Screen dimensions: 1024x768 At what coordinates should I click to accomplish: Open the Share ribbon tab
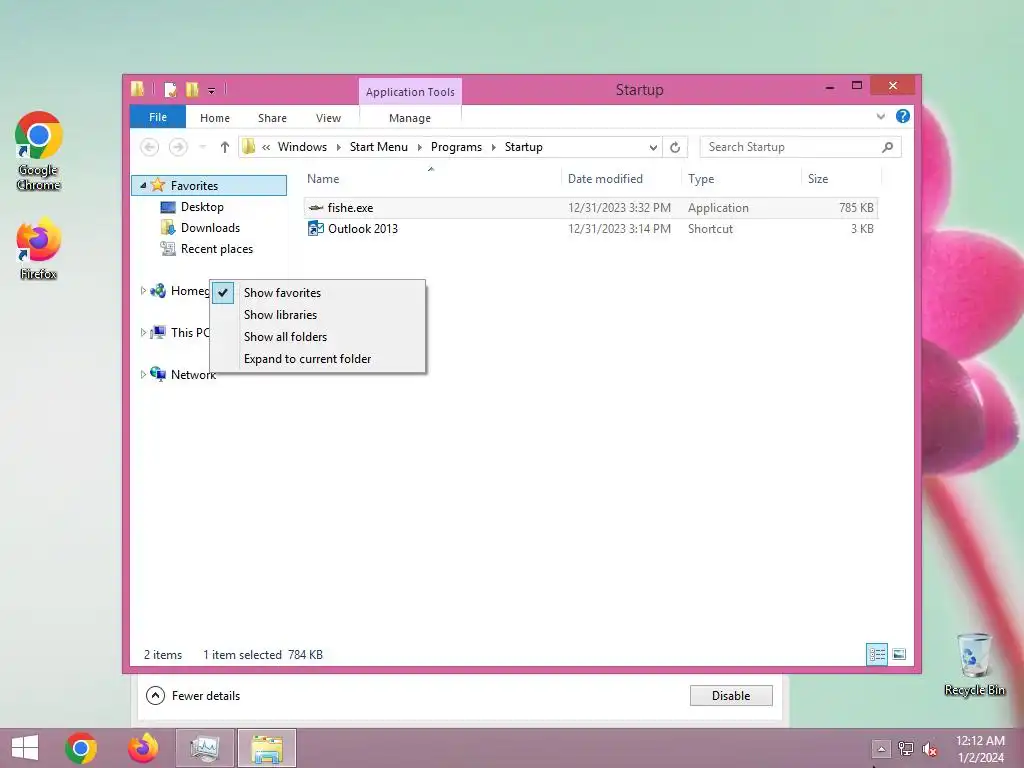point(272,118)
